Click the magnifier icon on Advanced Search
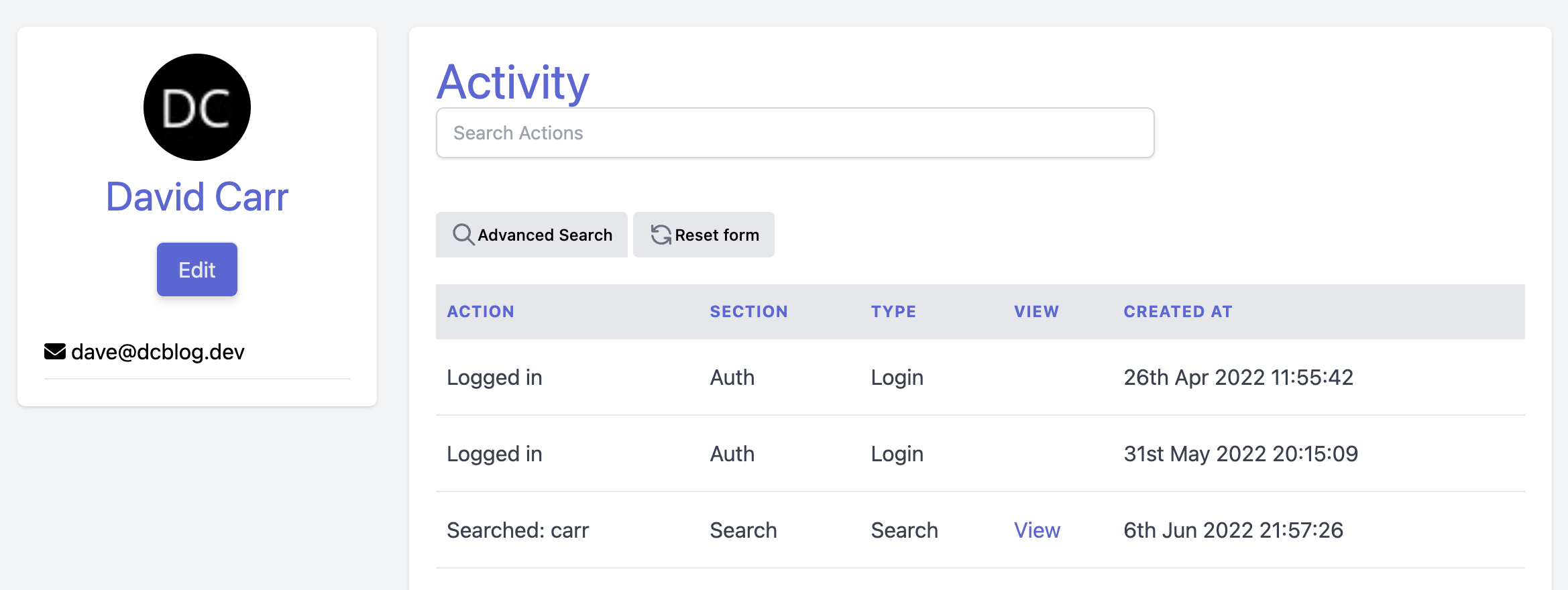The image size is (1568, 590). pyautogui.click(x=463, y=235)
